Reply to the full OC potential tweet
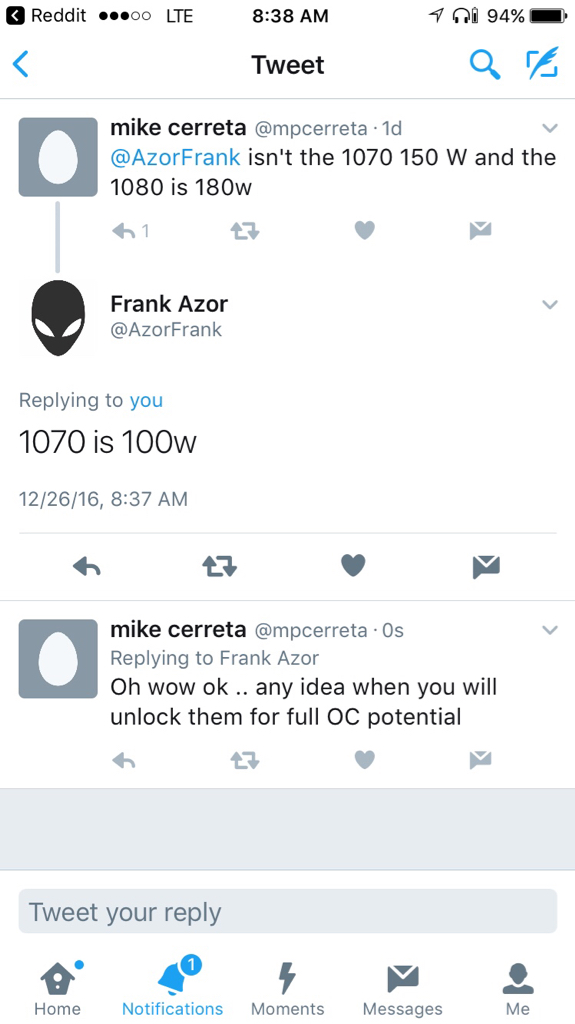Viewport: 575px width, 1024px height. click(x=123, y=760)
